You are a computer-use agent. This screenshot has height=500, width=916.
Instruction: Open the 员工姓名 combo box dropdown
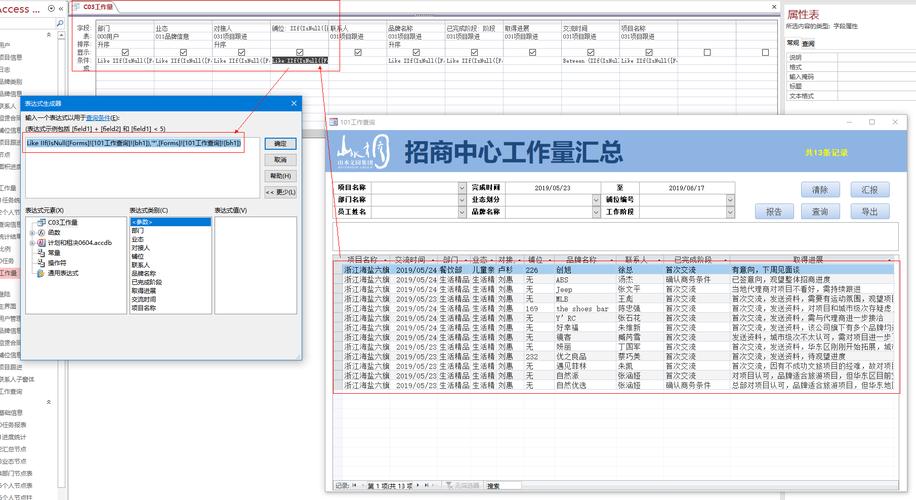462,212
